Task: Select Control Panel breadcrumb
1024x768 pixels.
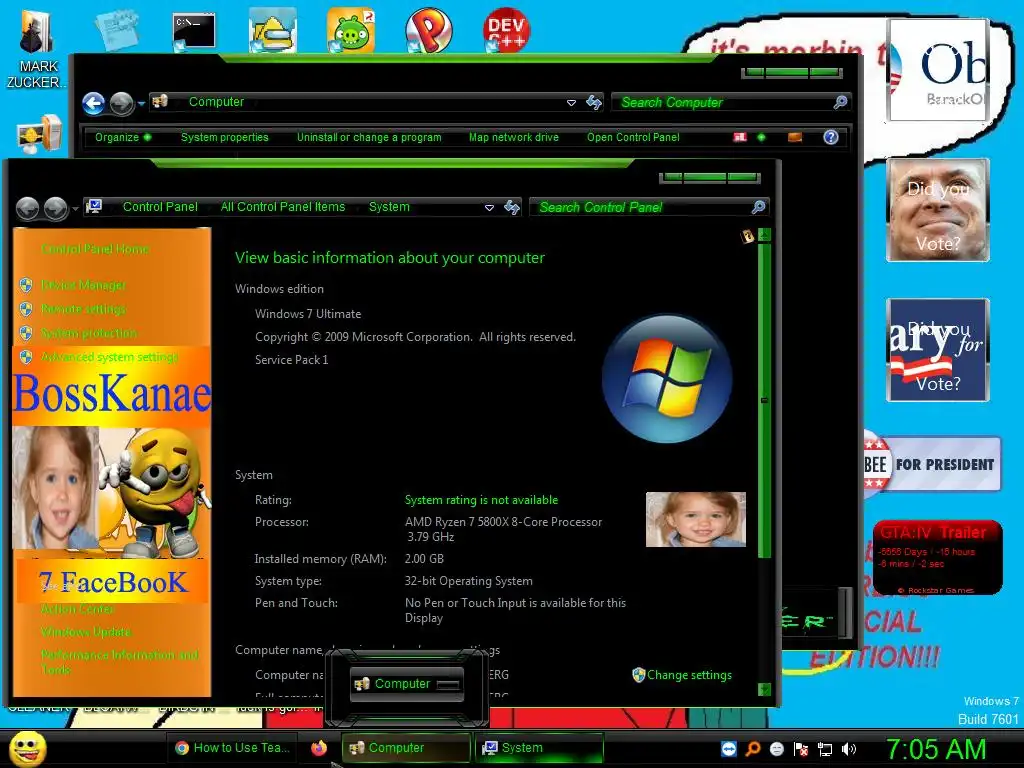Action: click(160, 207)
